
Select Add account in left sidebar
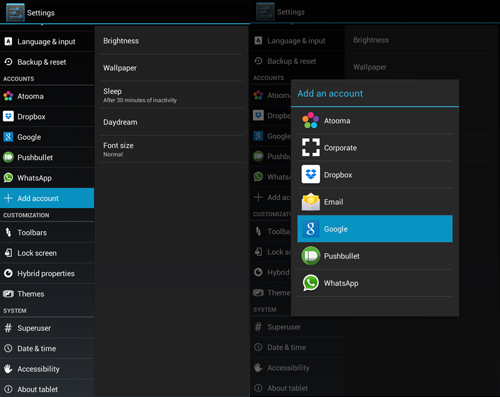(47, 198)
